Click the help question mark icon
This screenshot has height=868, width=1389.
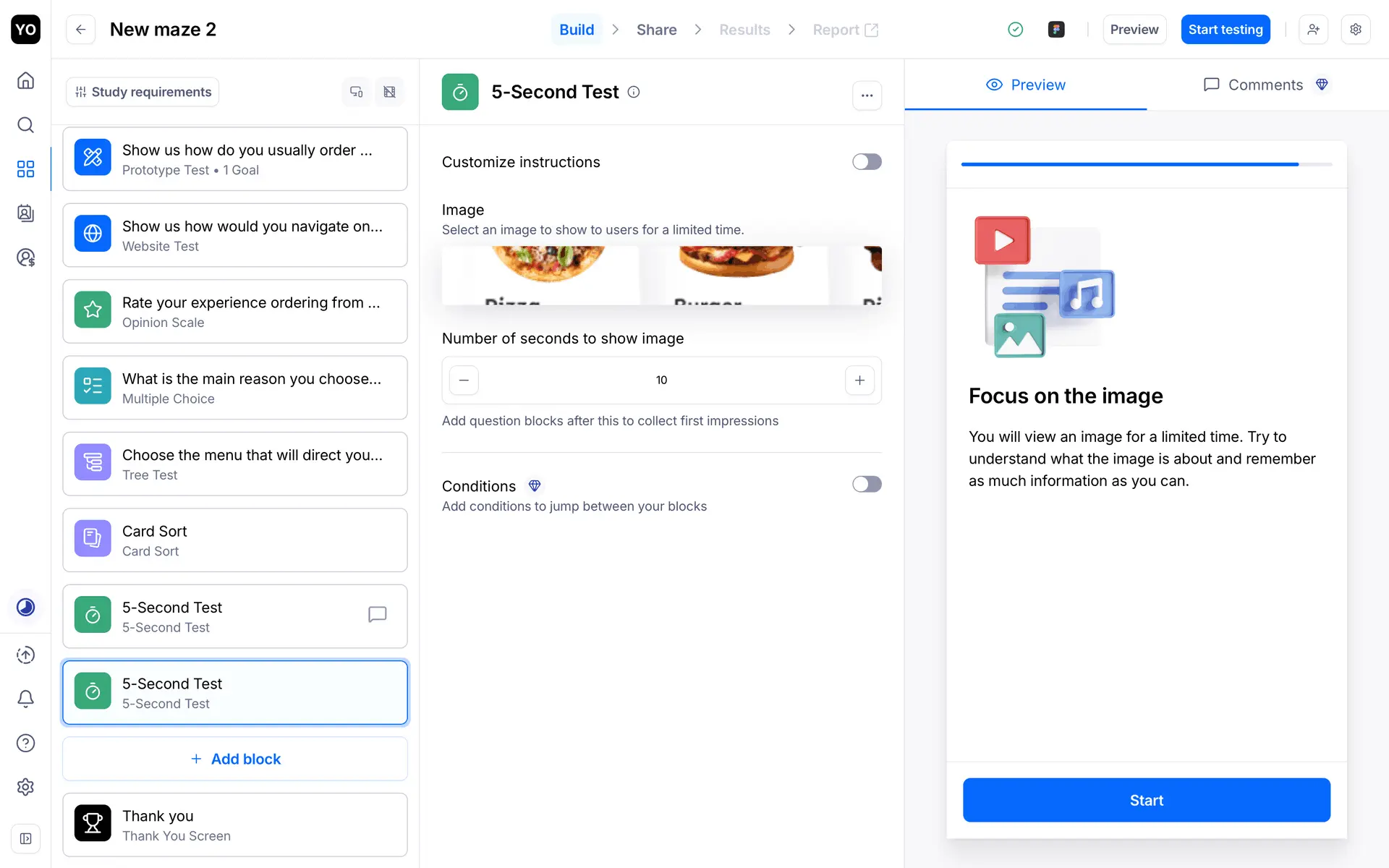(x=25, y=743)
